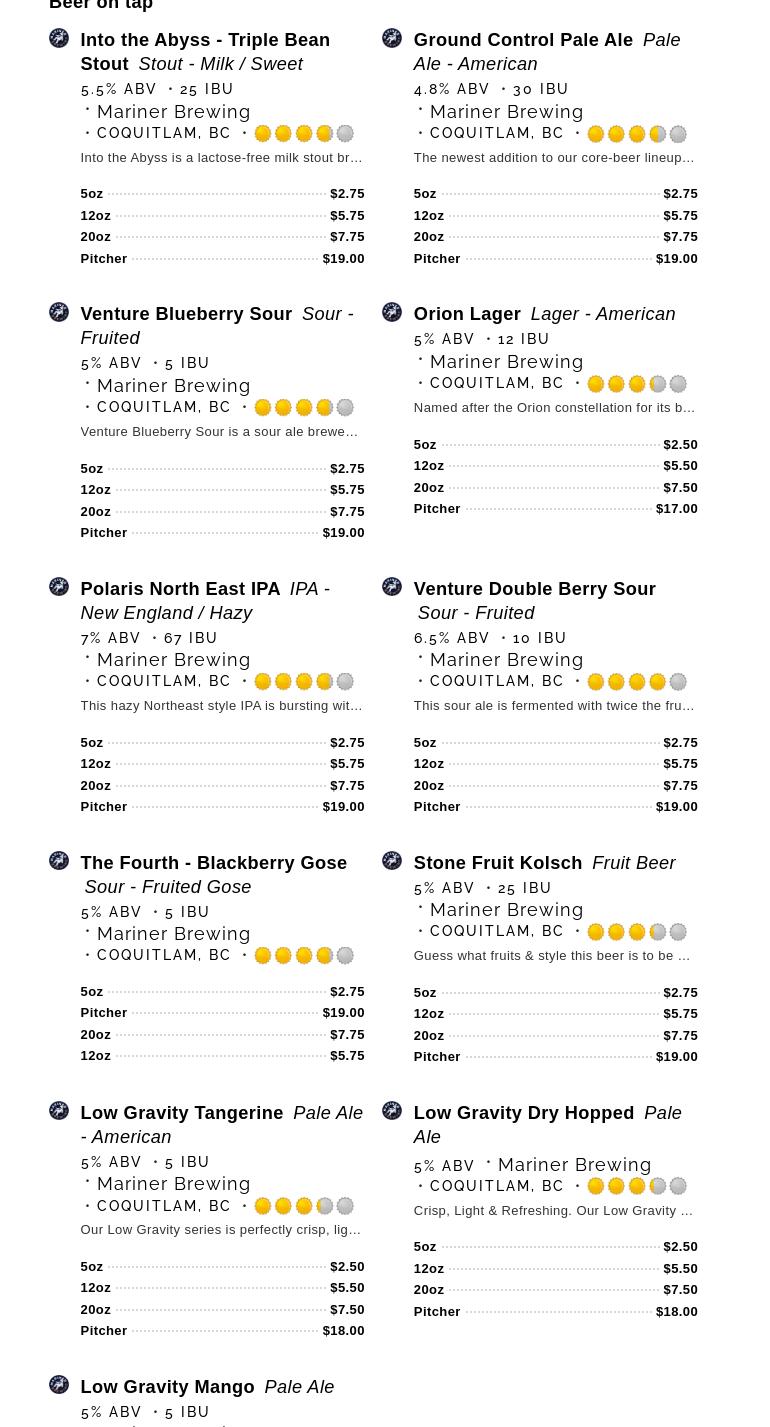Open the Orion Lager beer link
The width and height of the screenshot is (770, 1427).
(x=467, y=314)
